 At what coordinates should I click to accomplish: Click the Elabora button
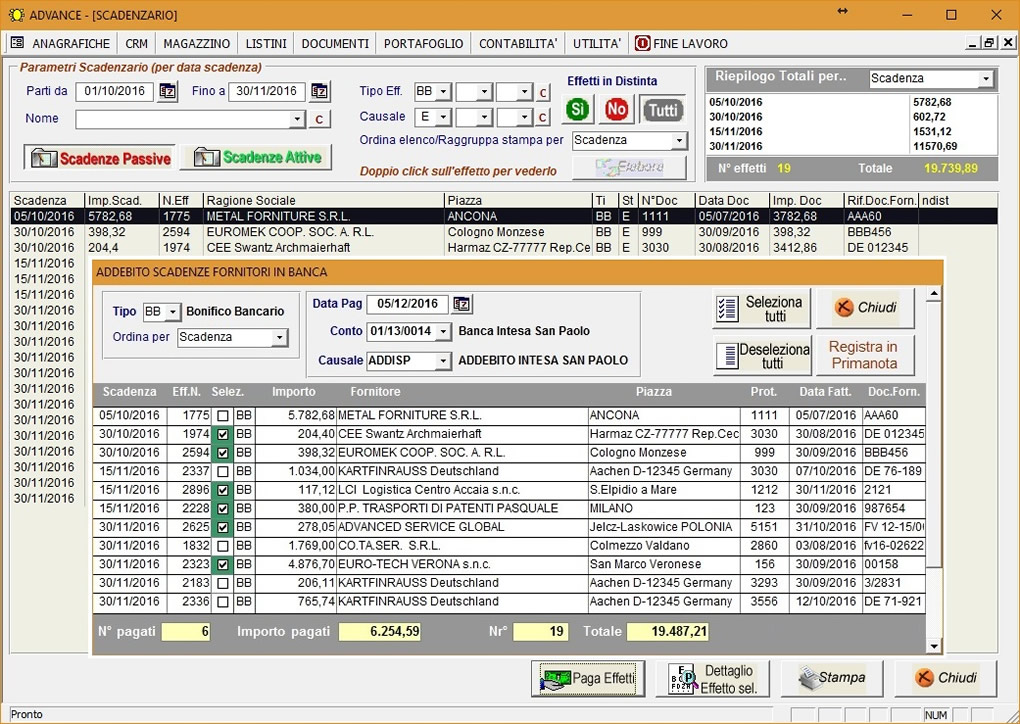(629, 168)
